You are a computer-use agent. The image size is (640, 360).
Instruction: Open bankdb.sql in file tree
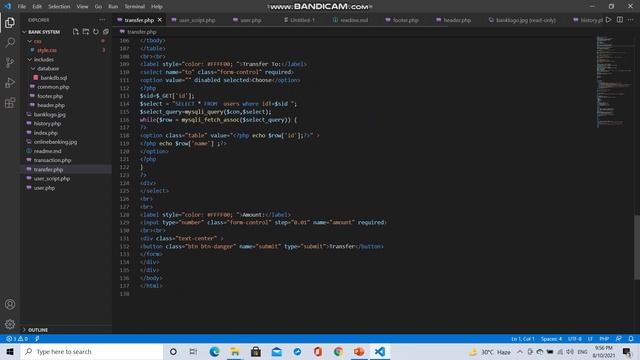click(x=53, y=78)
